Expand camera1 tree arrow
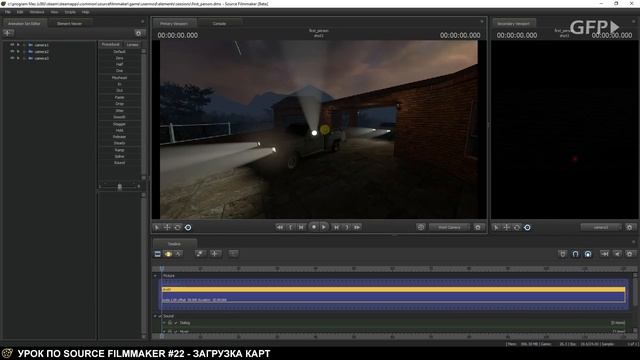The width and height of the screenshot is (640, 360). 18,45
